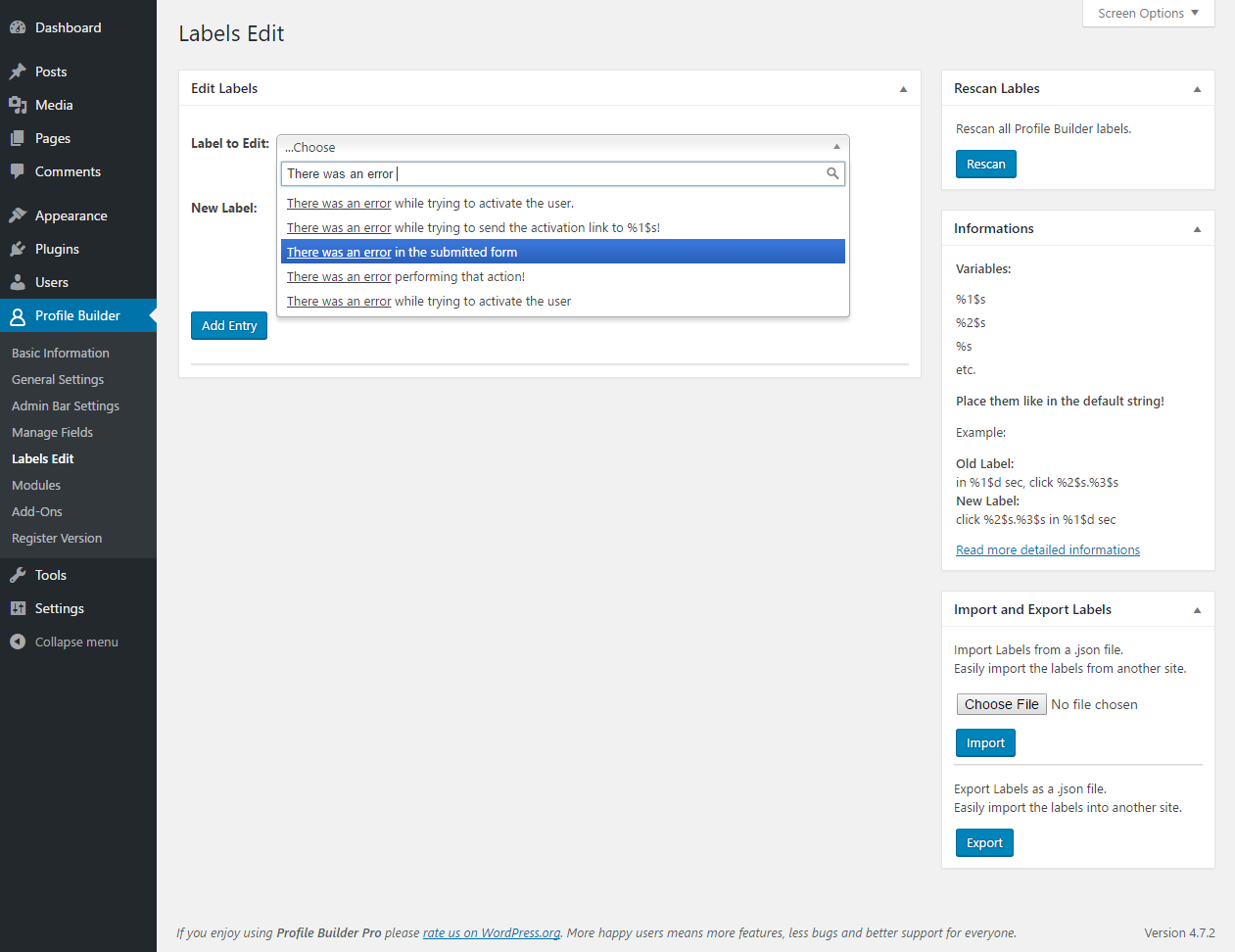Open the Appearance menu
The width and height of the screenshot is (1235, 952).
click(x=78, y=215)
